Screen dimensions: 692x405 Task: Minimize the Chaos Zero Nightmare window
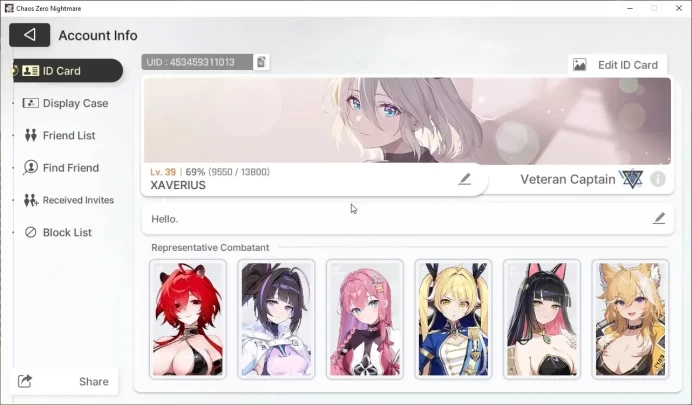[x=630, y=8]
